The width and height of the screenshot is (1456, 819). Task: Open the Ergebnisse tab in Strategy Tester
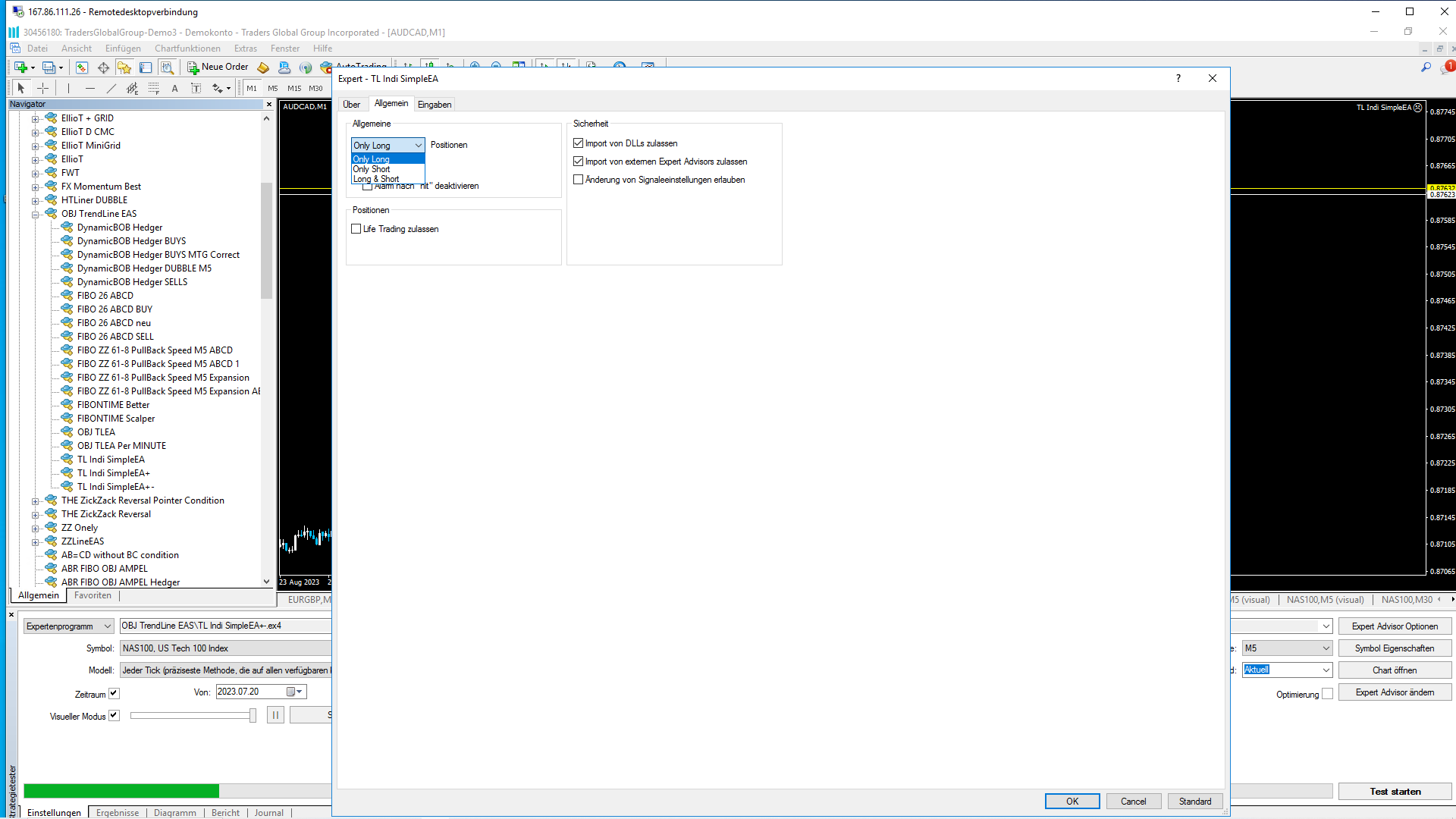(x=118, y=812)
